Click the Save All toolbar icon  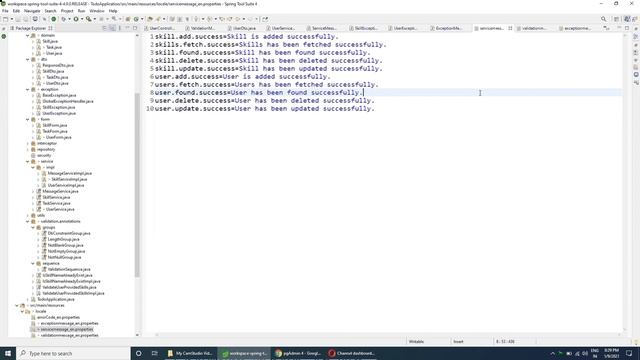pyautogui.click(x=25, y=19)
